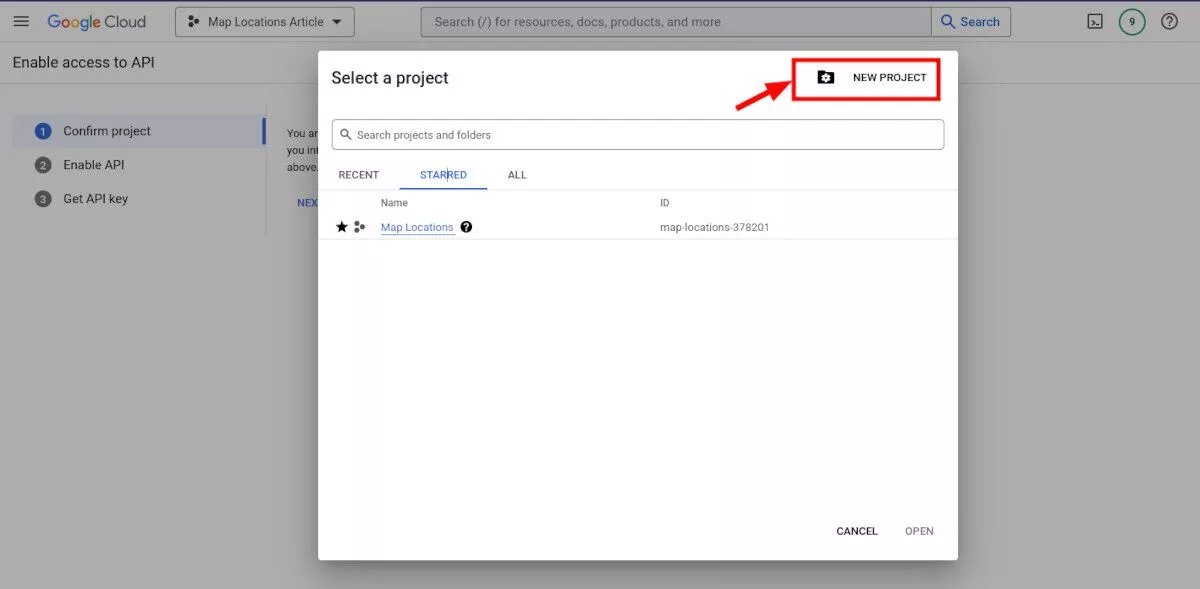Open the hamburger navigation menu
The image size is (1200, 589).
tap(21, 22)
